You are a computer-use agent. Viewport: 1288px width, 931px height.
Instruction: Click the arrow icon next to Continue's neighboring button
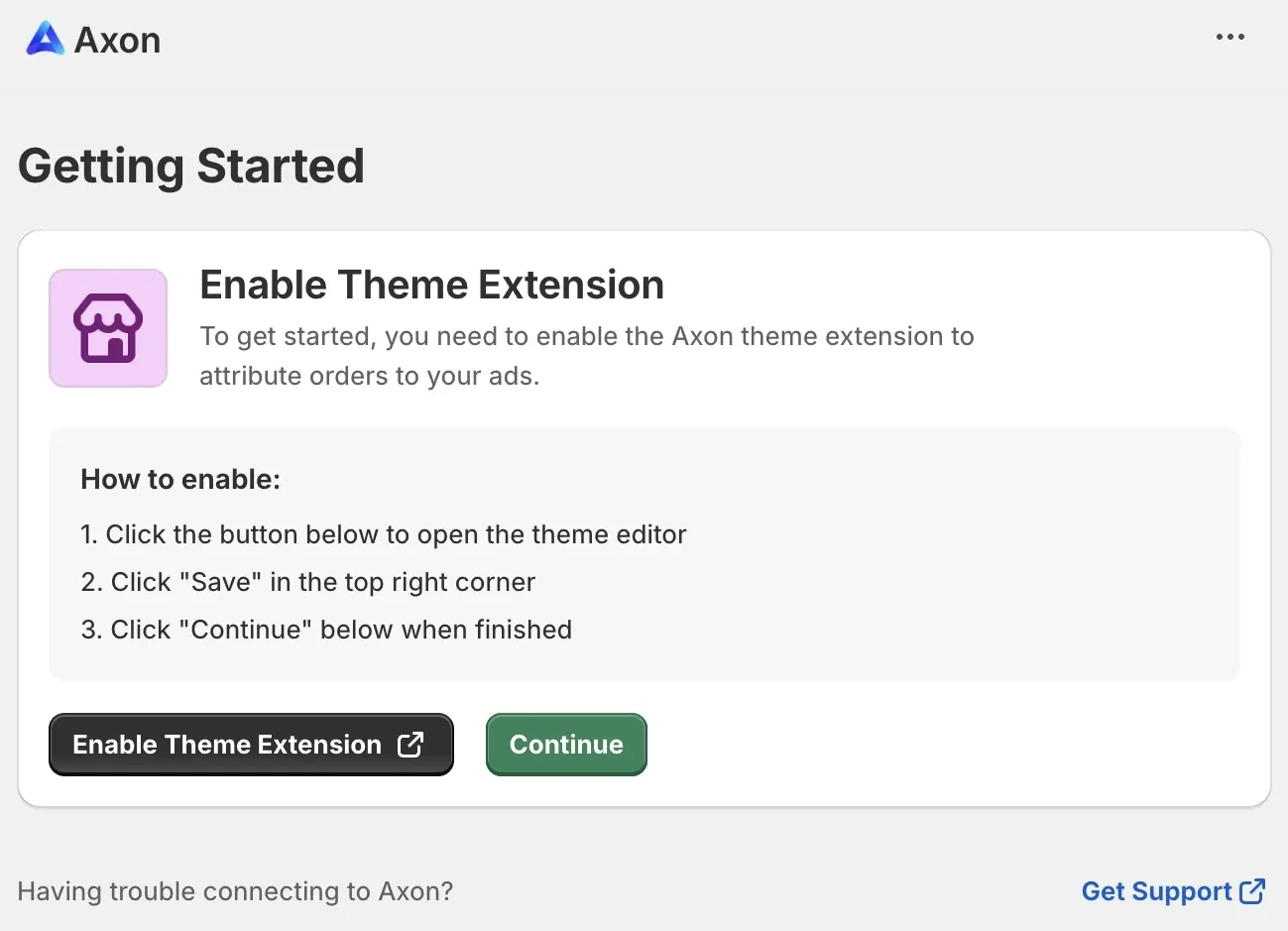coord(410,745)
